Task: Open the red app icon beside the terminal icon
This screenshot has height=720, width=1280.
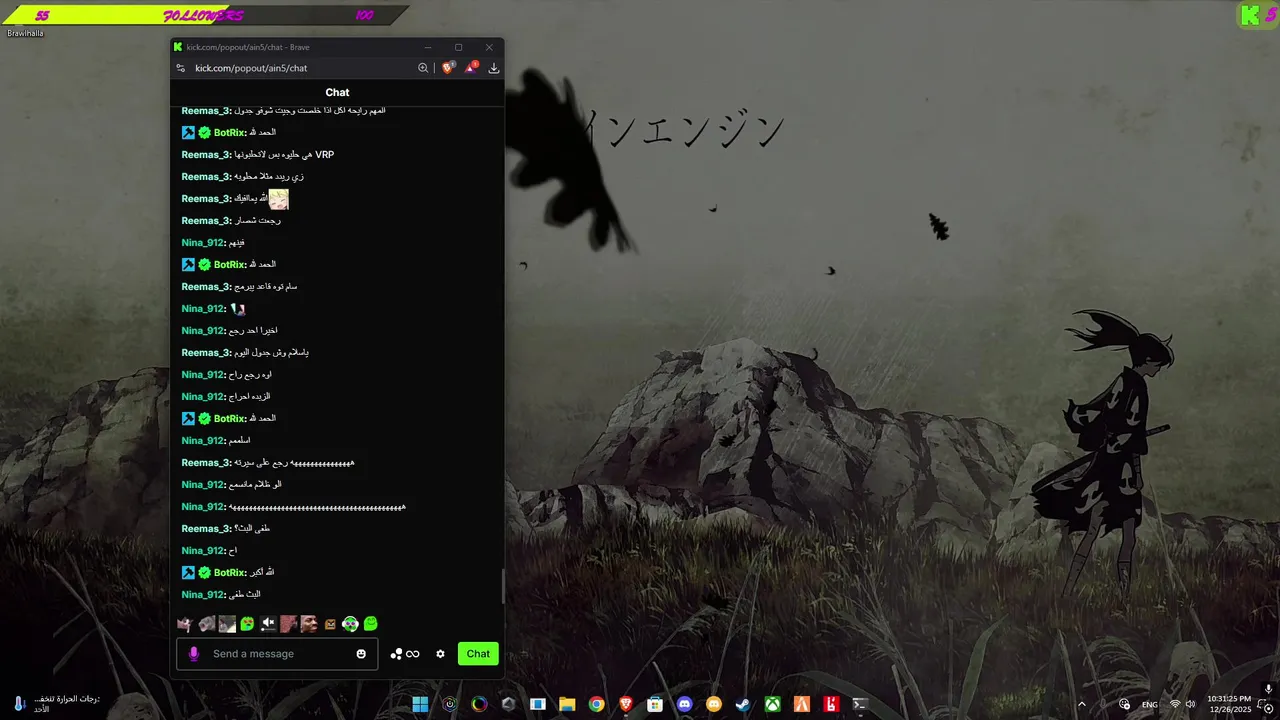Action: pos(830,704)
